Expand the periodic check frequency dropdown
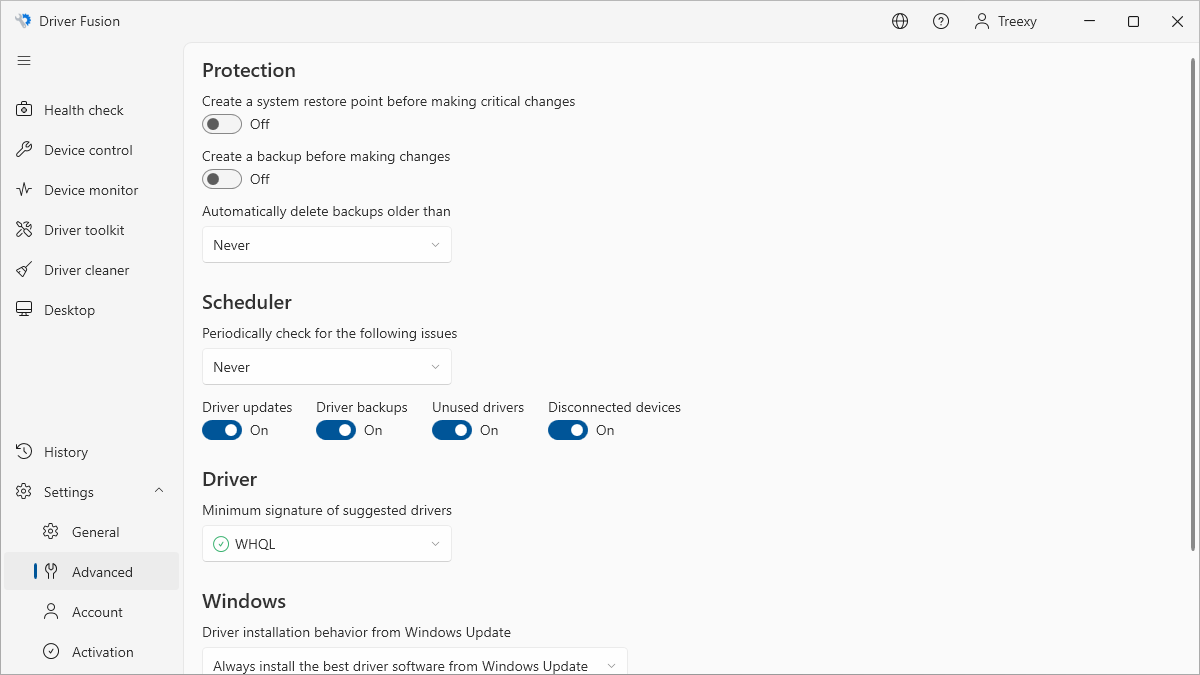The width and height of the screenshot is (1200, 675). 327,367
